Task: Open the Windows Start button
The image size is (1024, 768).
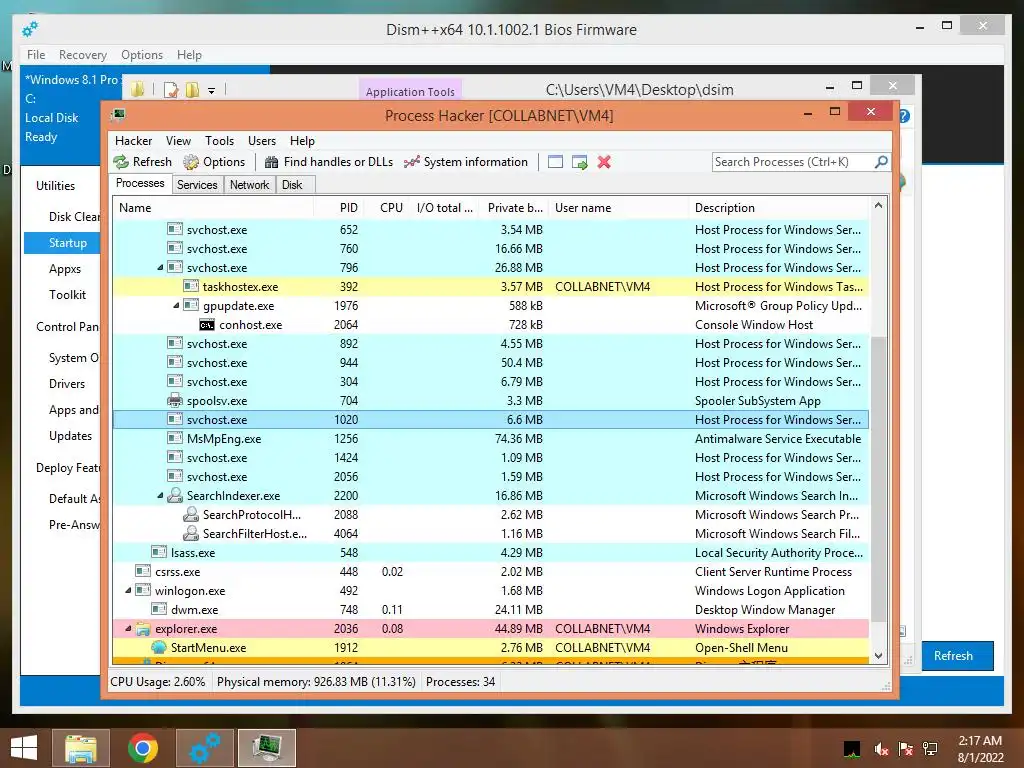Action: point(24,748)
